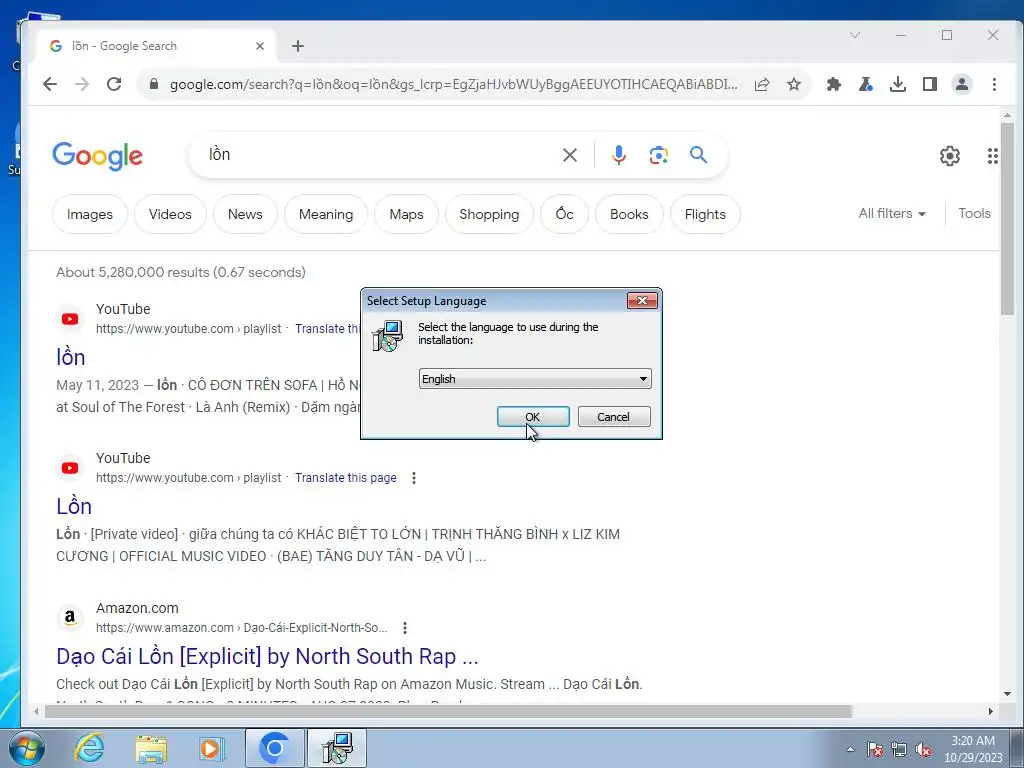Open options for second YouTube result
The image size is (1024, 768).
click(x=413, y=478)
